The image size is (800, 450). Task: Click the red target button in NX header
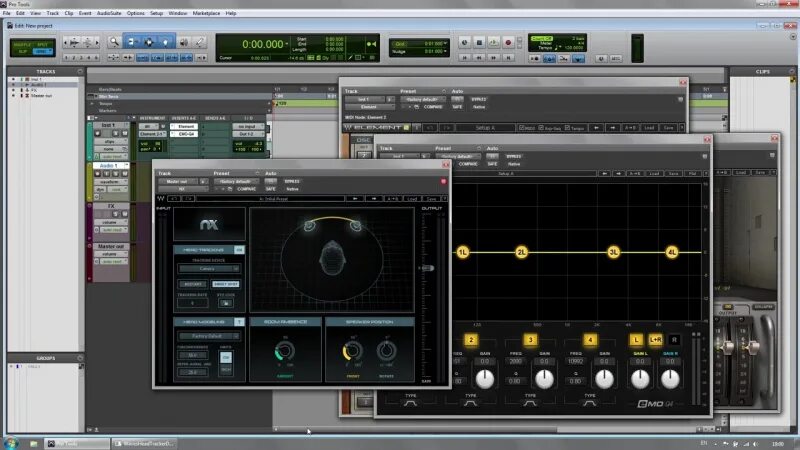(x=443, y=181)
